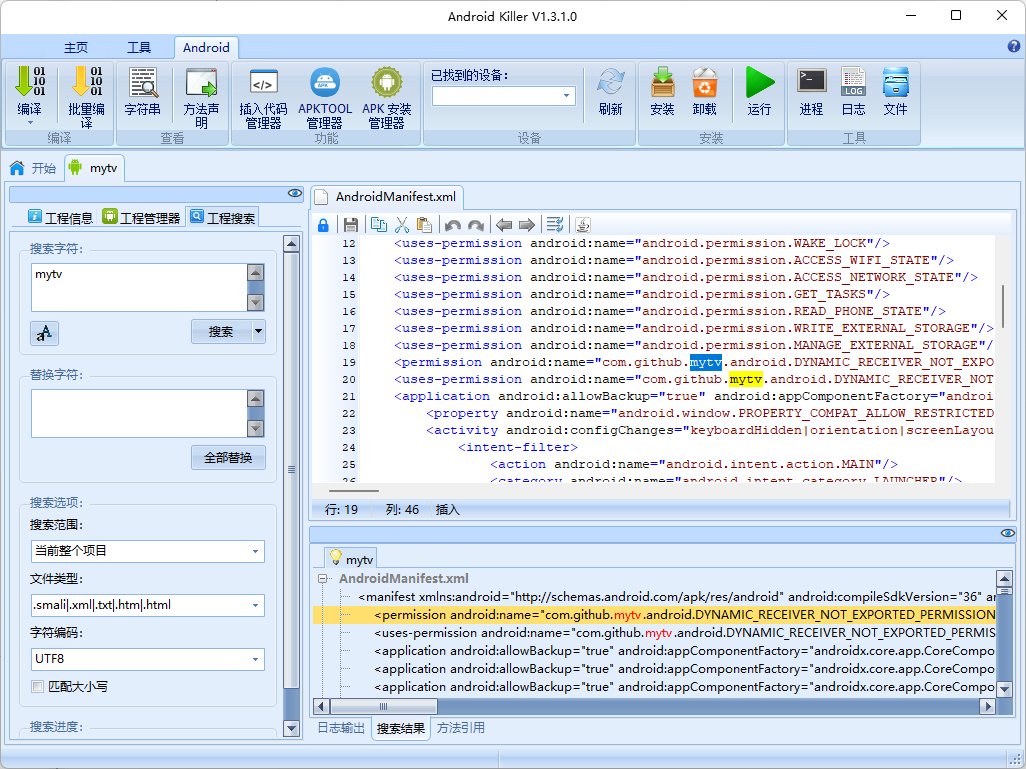Screen dimensions: 1026x769
Task: Switch to the 方法引用 tab
Action: [461, 728]
